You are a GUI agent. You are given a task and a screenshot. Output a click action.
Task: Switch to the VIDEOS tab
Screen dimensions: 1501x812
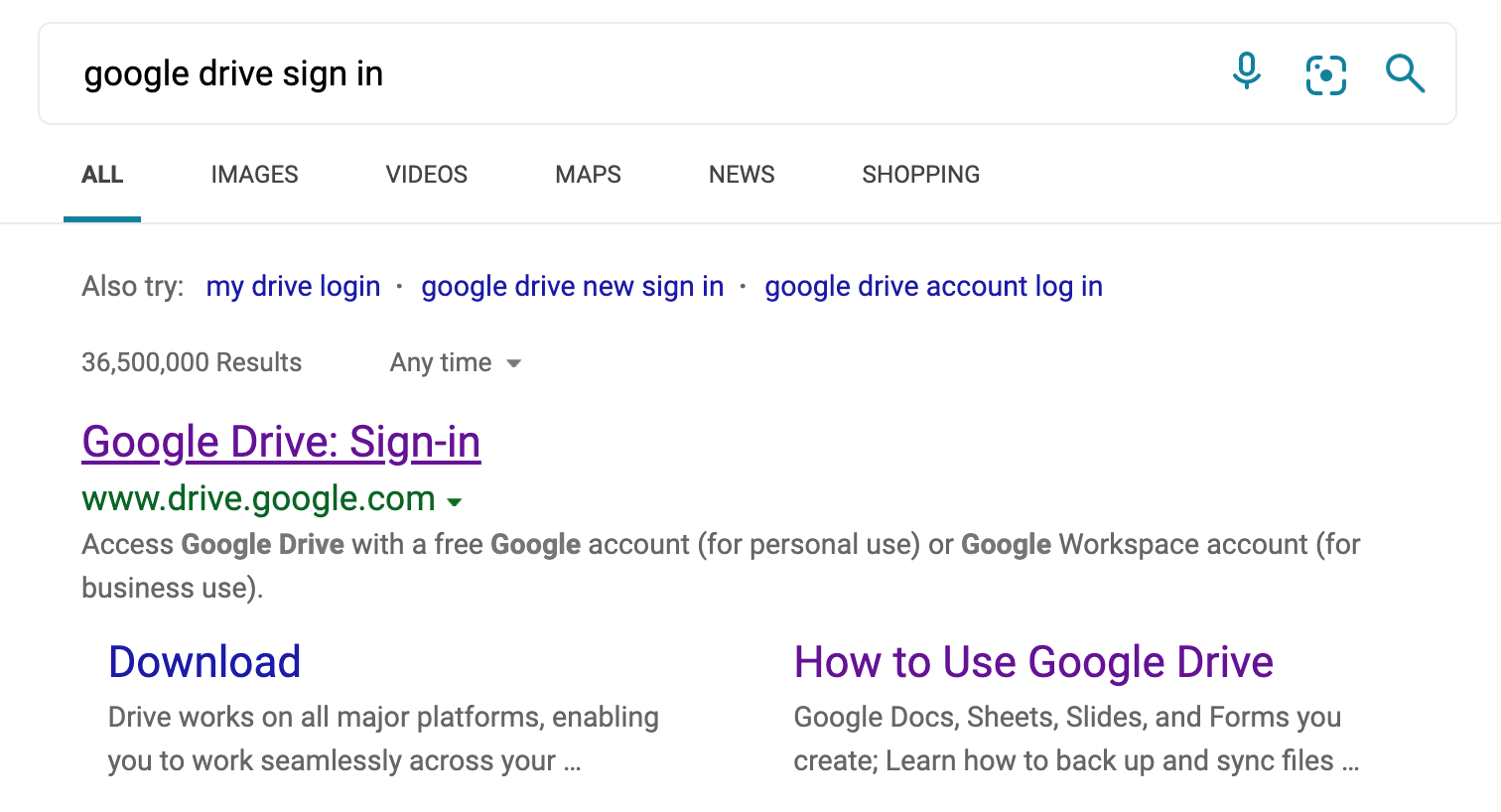click(427, 175)
